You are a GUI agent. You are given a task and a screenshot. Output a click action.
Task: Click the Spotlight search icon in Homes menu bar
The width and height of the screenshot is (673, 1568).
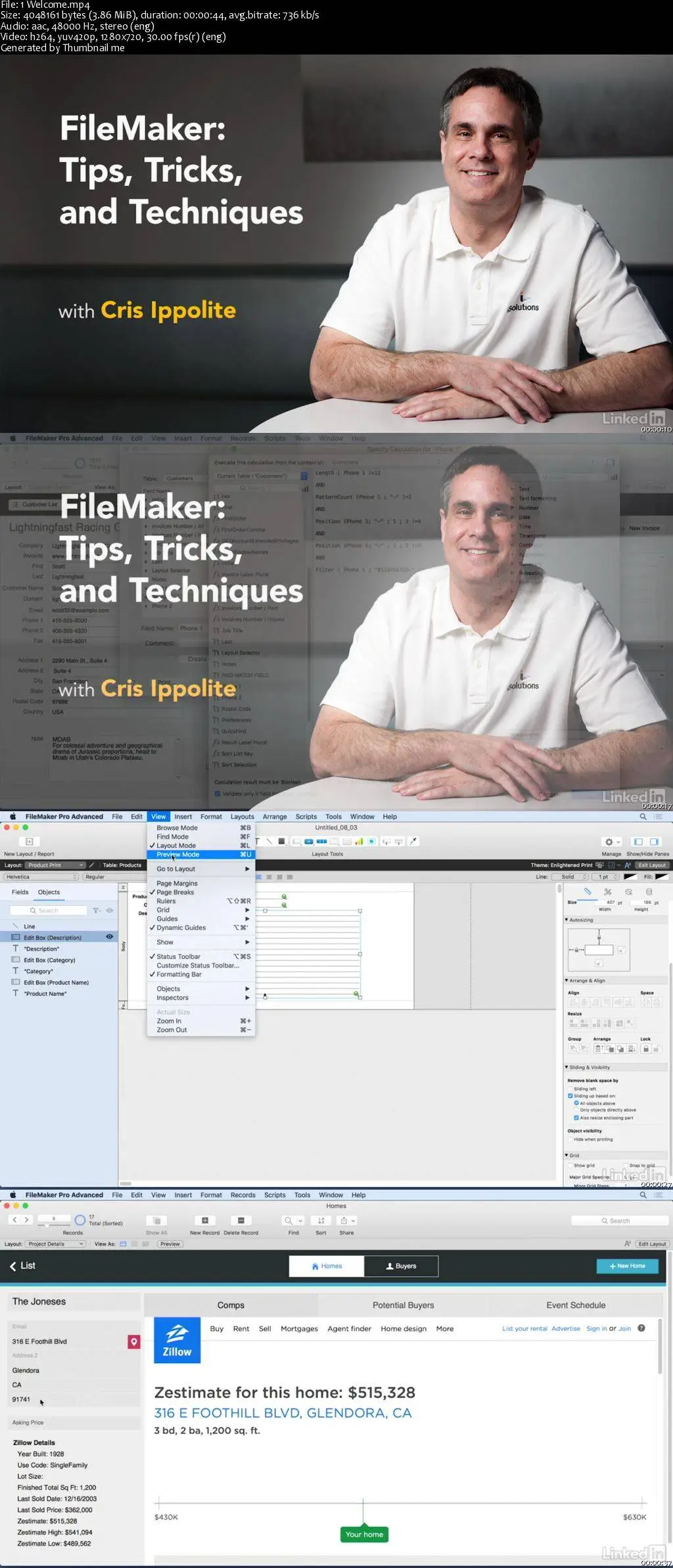[x=643, y=1195]
